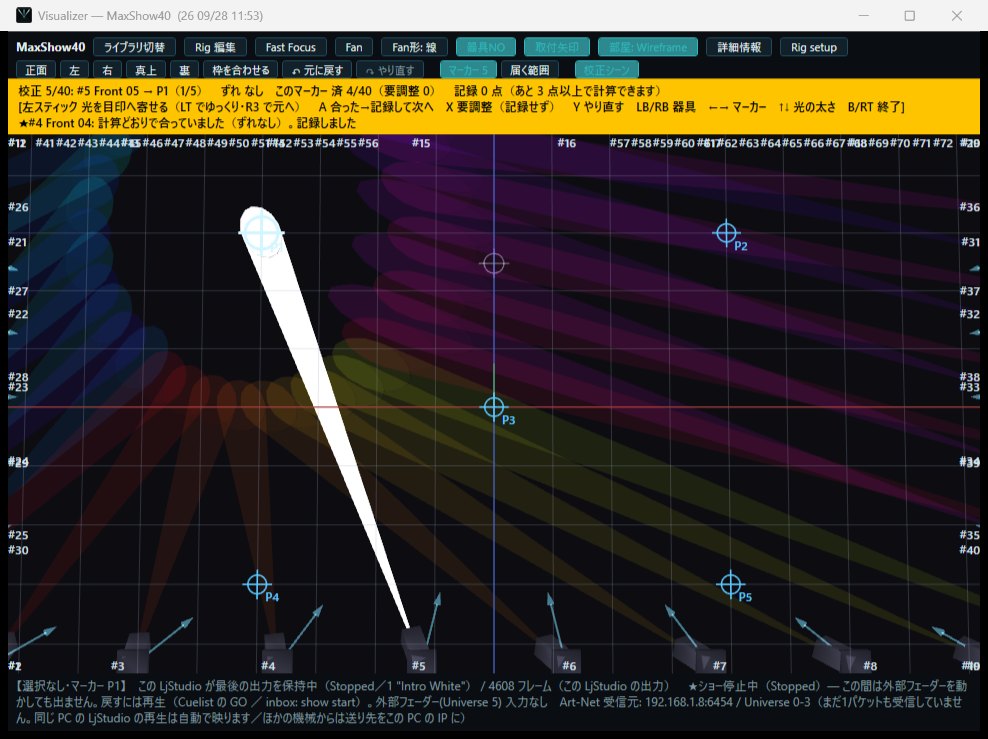This screenshot has width=988, height=739.
Task: Toggle the 届く範囲 reach range display
Action: (529, 70)
